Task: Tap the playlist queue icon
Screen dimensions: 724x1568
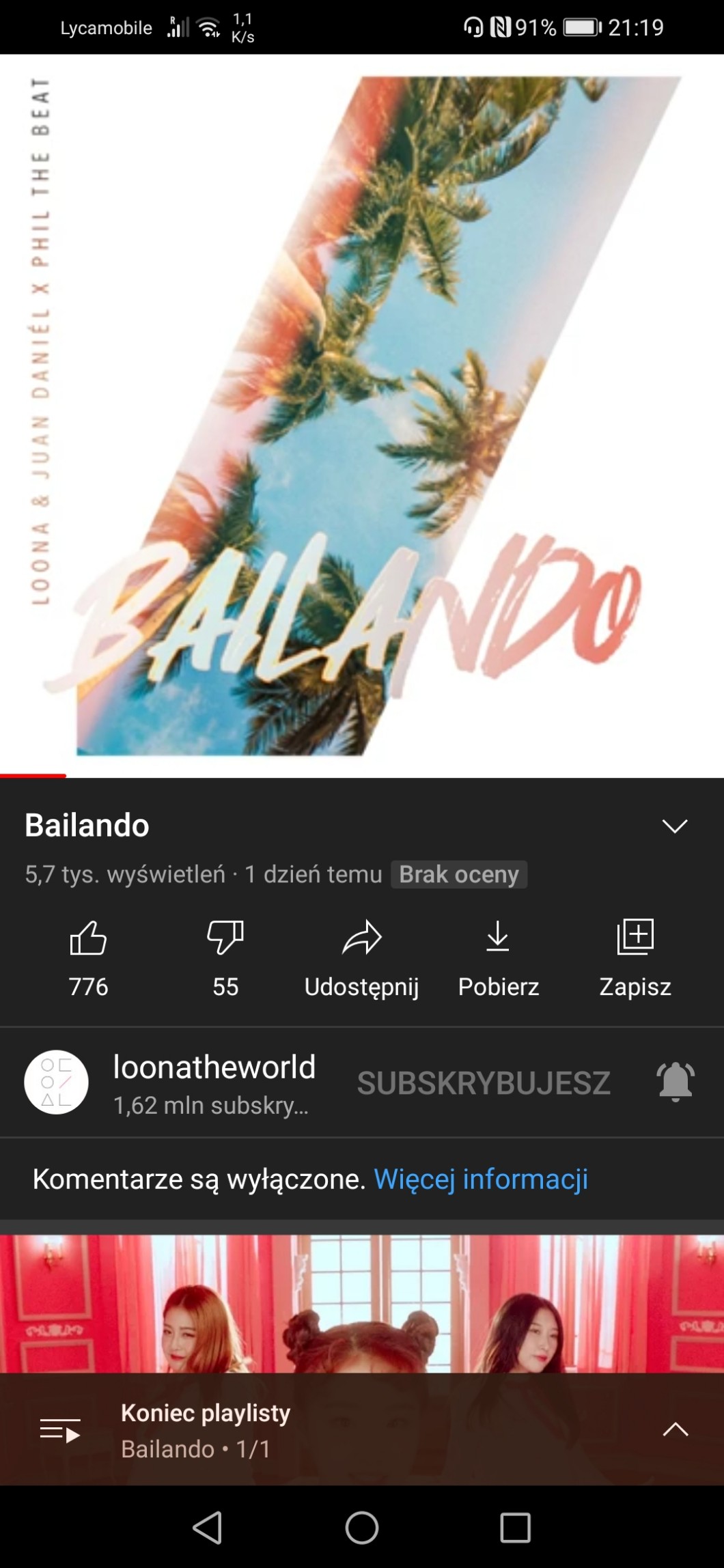Action: click(x=60, y=1430)
